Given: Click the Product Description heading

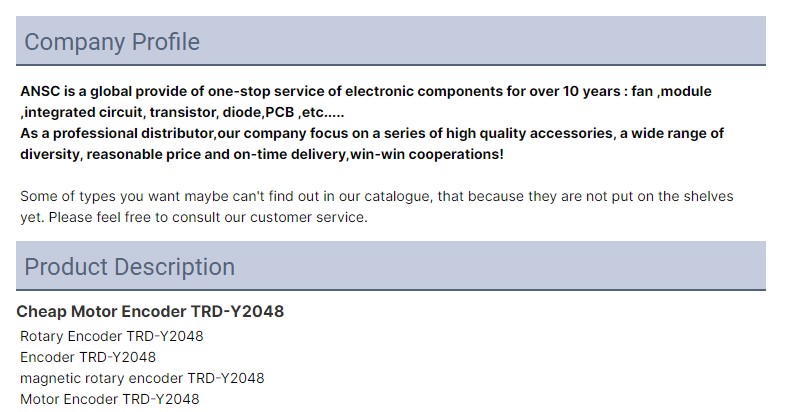Looking at the screenshot, I should pos(129,267).
